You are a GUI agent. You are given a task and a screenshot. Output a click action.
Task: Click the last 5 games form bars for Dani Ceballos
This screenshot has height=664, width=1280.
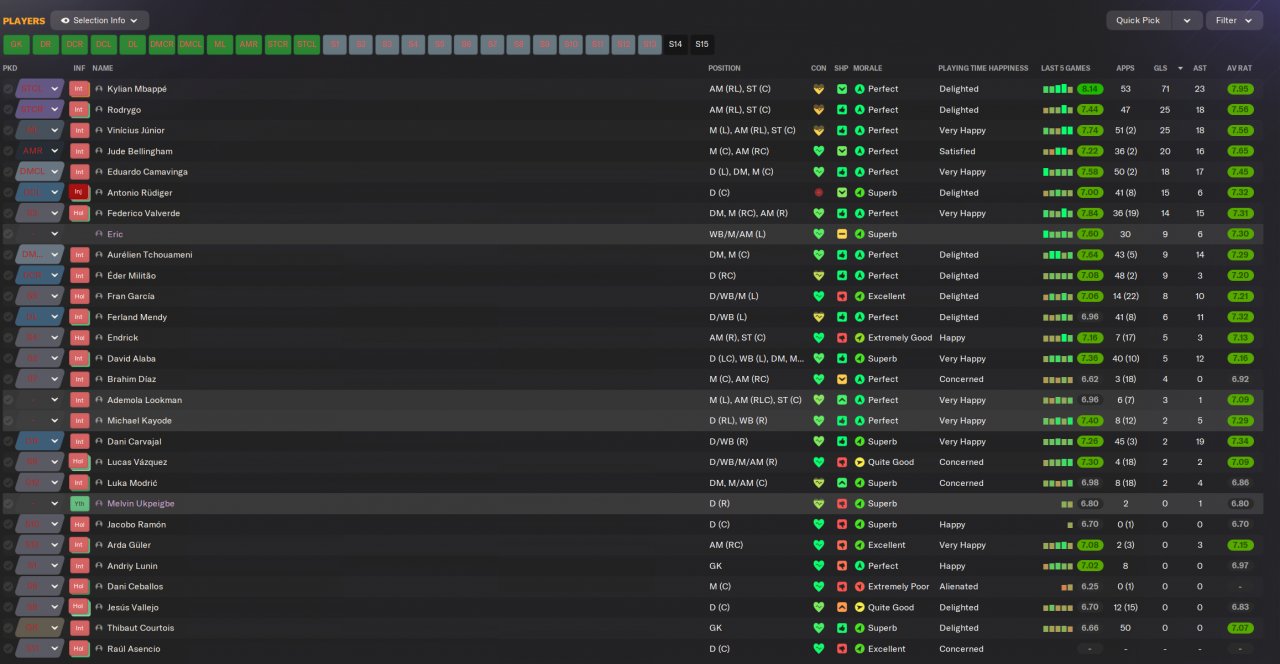click(x=1067, y=587)
